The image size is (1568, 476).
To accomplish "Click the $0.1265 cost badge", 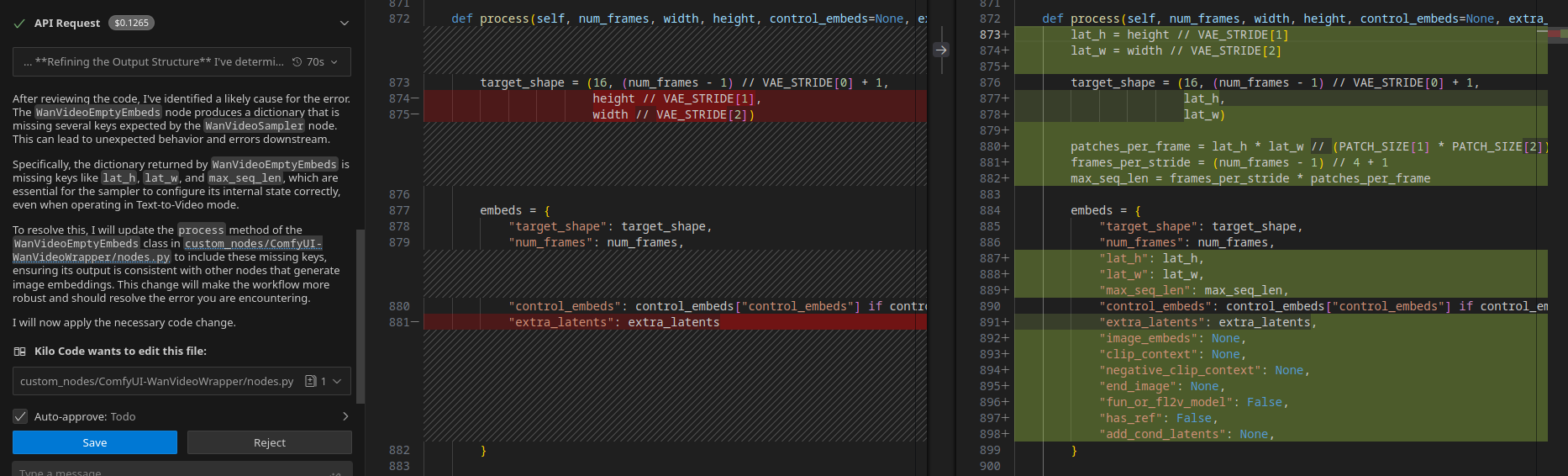I will click(x=131, y=23).
